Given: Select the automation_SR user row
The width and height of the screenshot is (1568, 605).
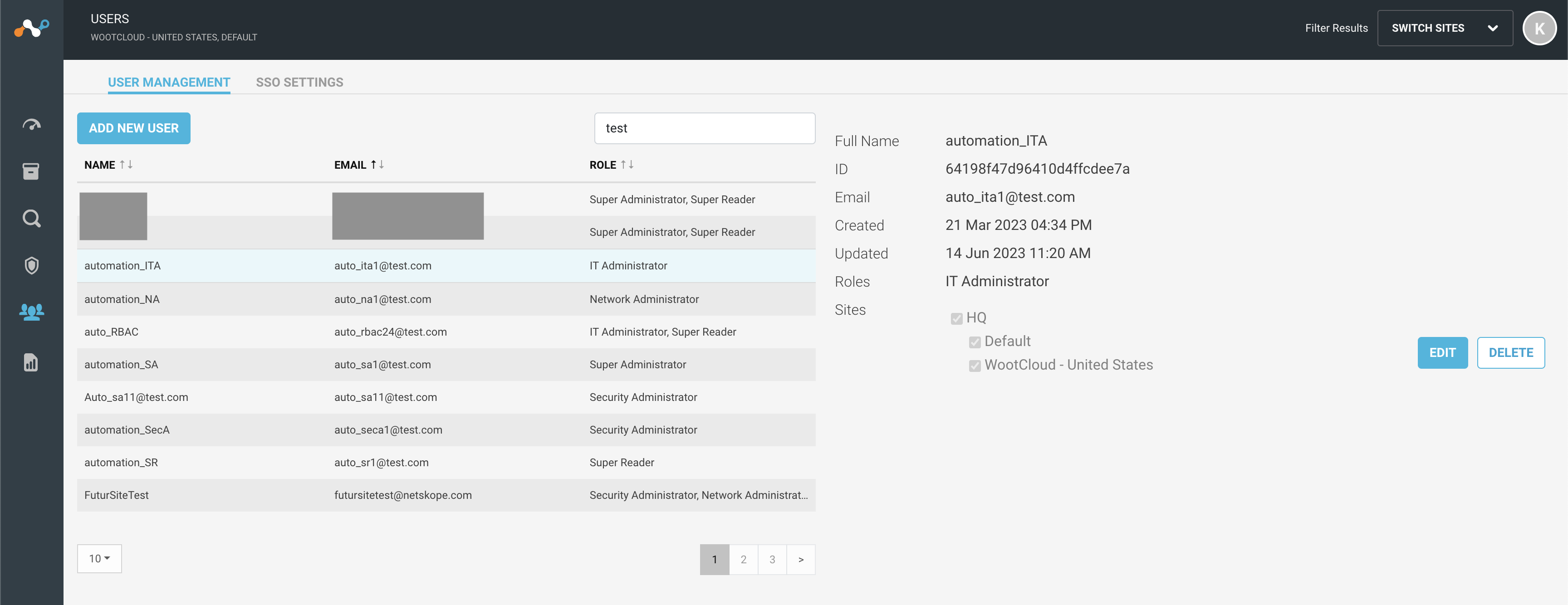Looking at the screenshot, I should click(x=446, y=463).
